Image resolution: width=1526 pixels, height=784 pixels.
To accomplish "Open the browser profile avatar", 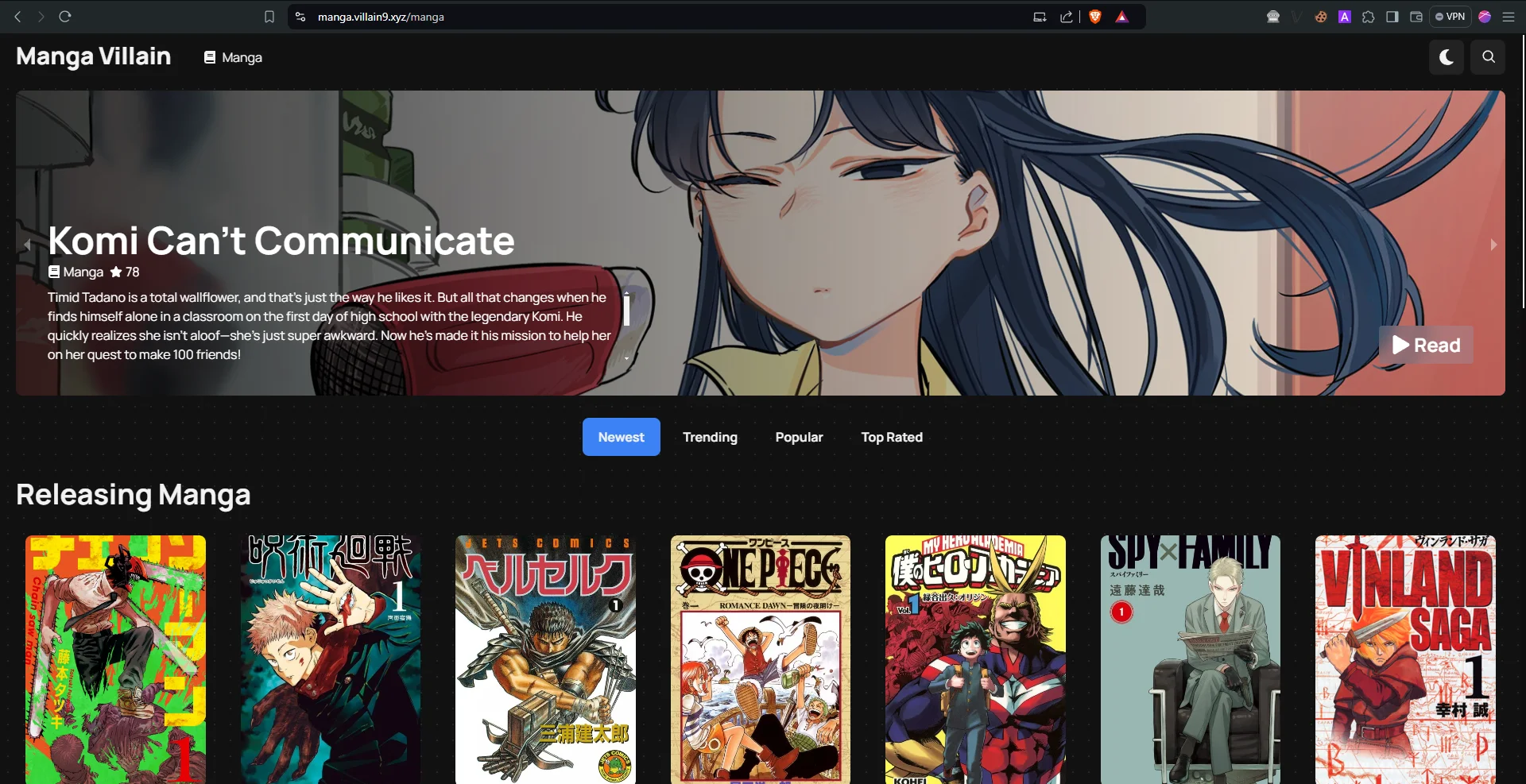I will point(1485,17).
